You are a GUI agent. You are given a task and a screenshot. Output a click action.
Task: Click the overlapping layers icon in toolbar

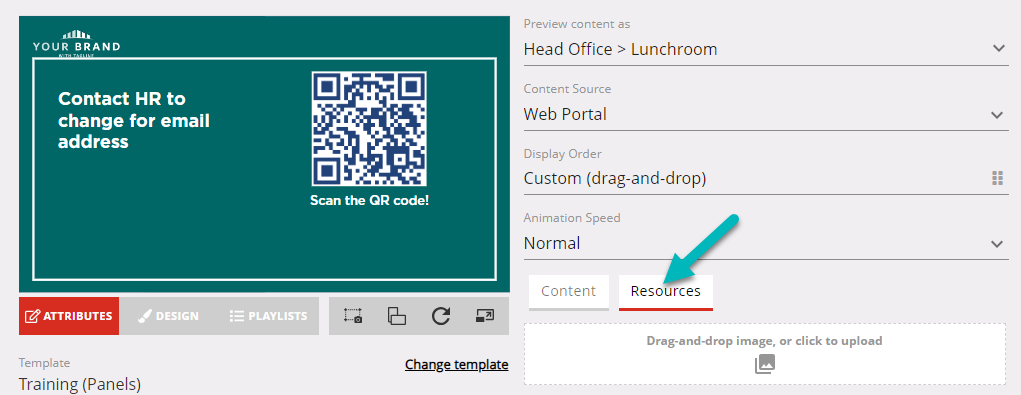coord(397,316)
